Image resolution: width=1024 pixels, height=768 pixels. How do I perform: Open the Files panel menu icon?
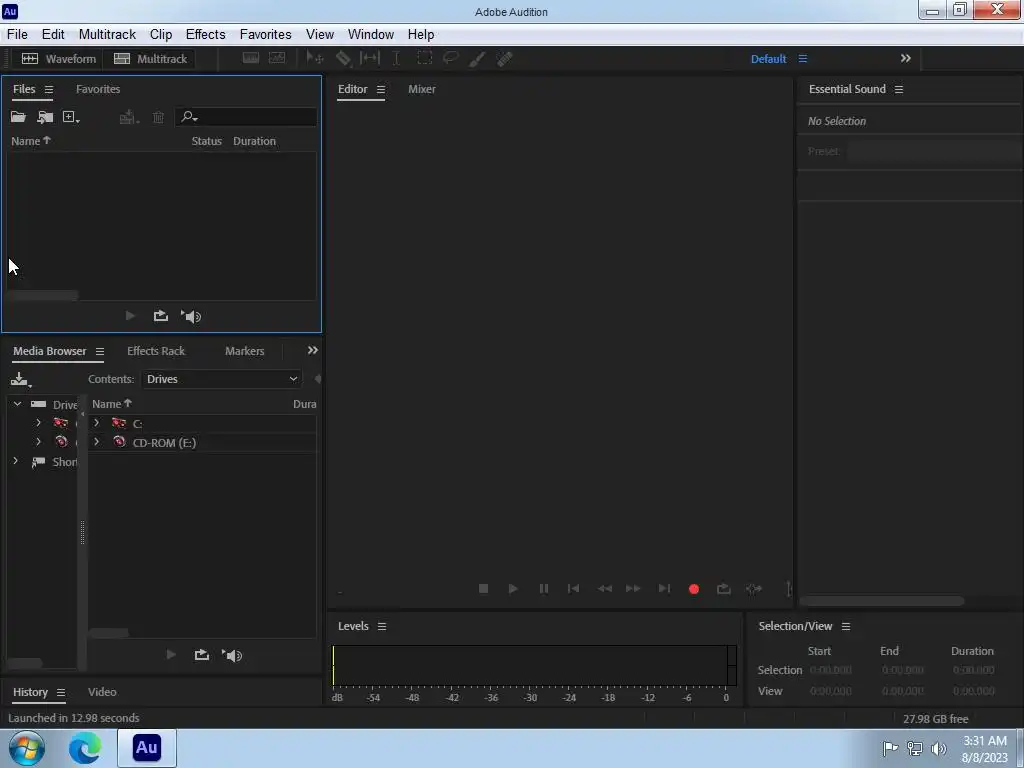(49, 89)
